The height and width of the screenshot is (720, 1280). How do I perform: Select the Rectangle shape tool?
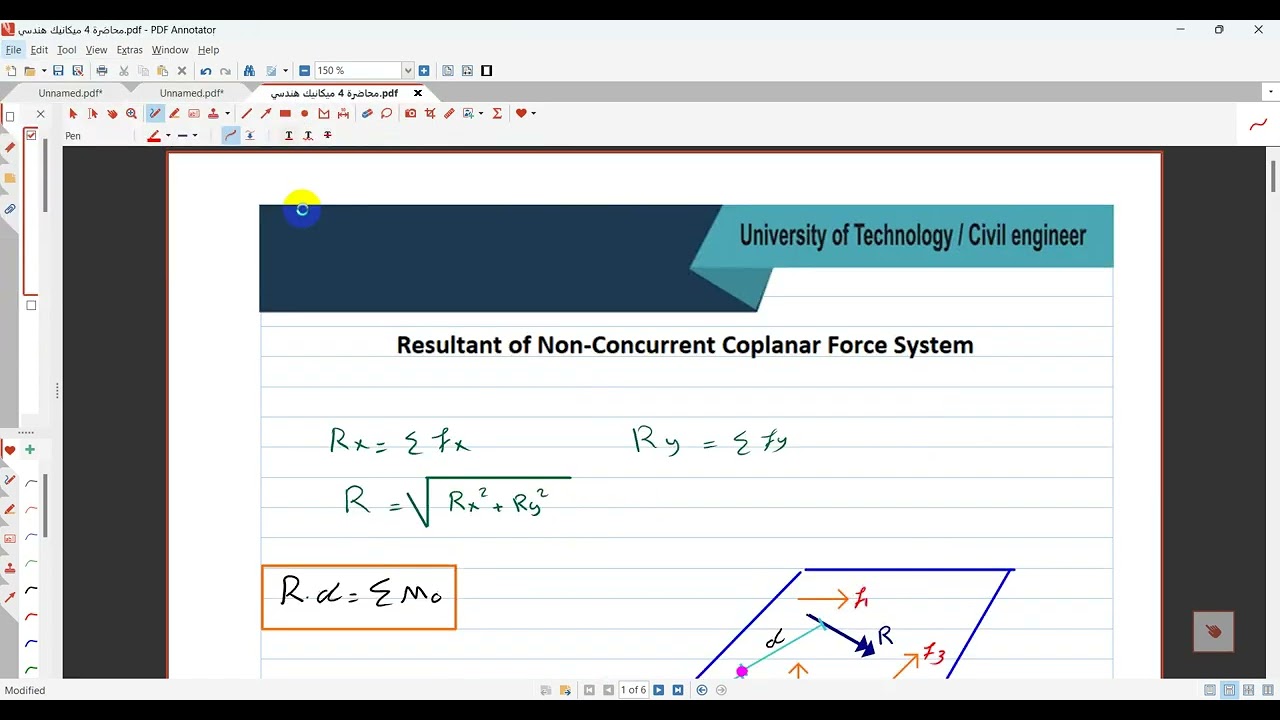[285, 114]
